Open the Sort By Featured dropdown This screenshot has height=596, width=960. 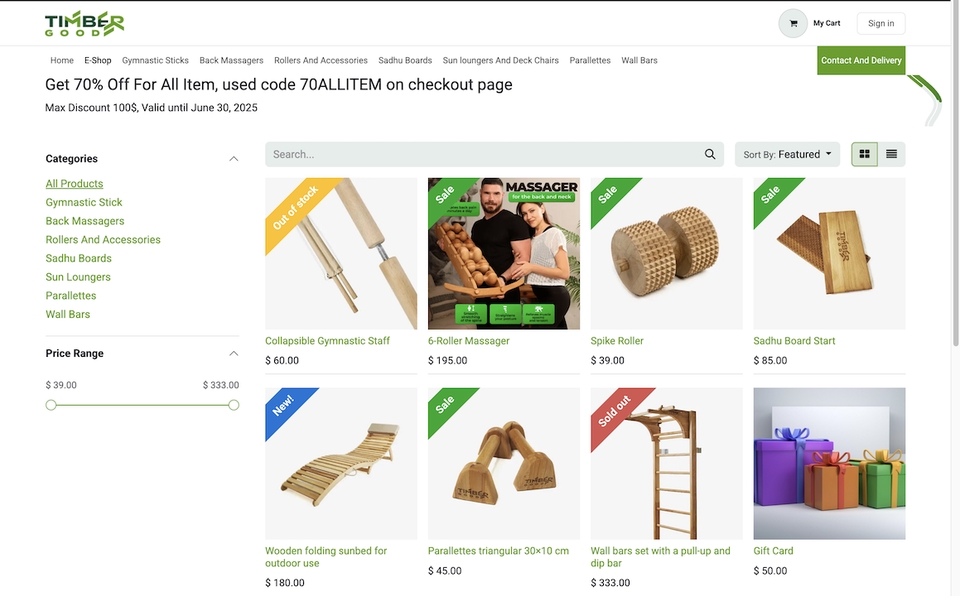coord(787,154)
